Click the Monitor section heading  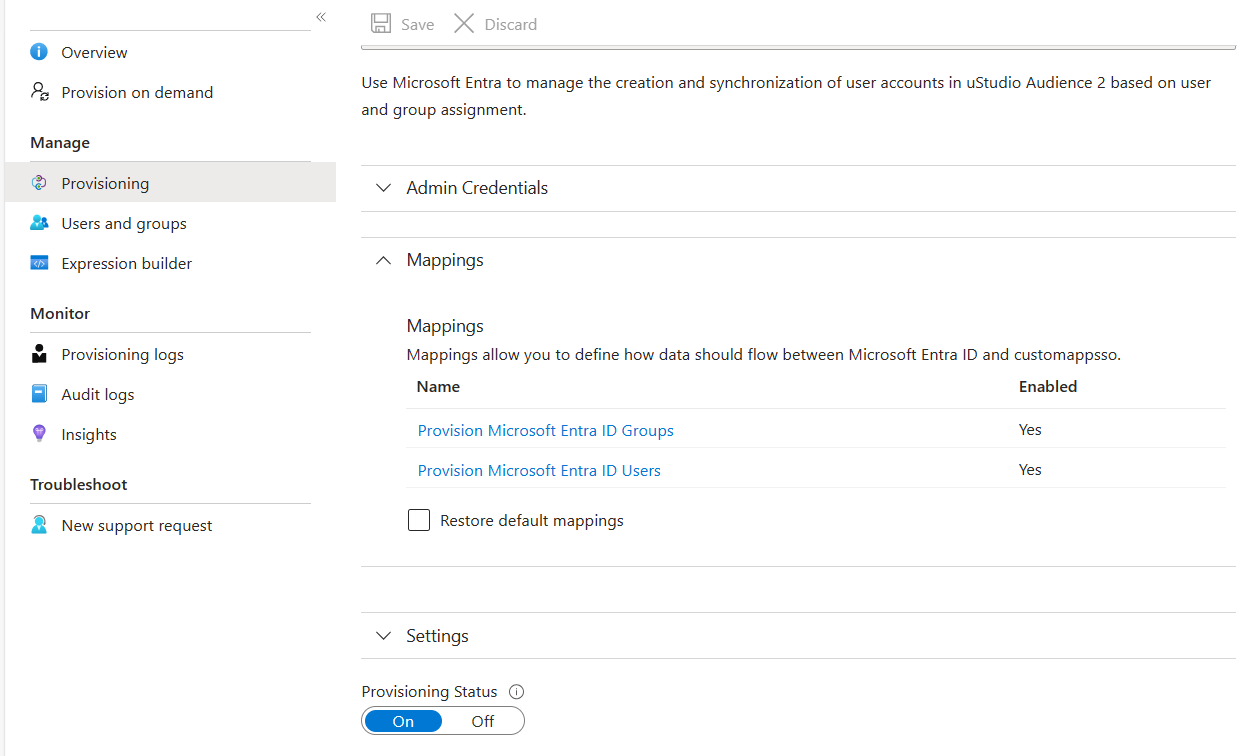[60, 314]
